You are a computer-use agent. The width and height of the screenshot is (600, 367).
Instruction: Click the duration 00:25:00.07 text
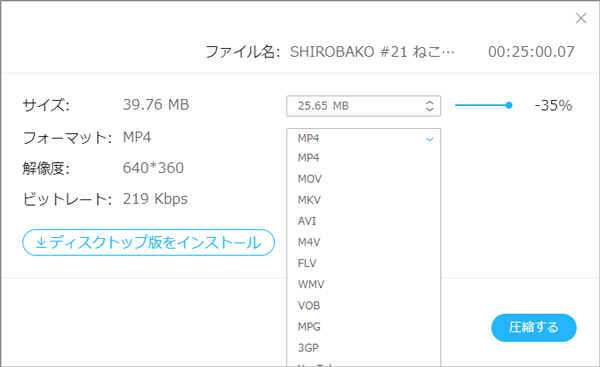531,52
